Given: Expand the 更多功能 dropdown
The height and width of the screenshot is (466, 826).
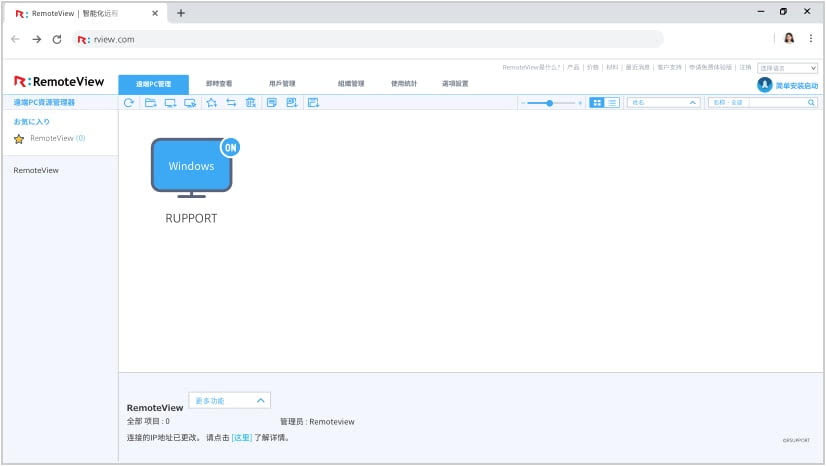Looking at the screenshot, I should [230, 401].
